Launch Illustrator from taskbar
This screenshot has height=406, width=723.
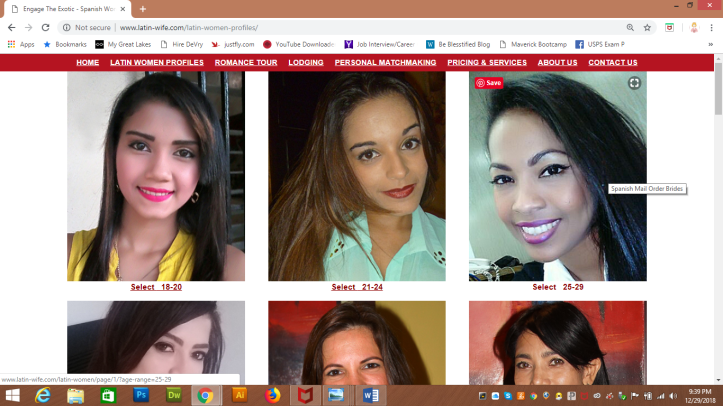pos(240,395)
